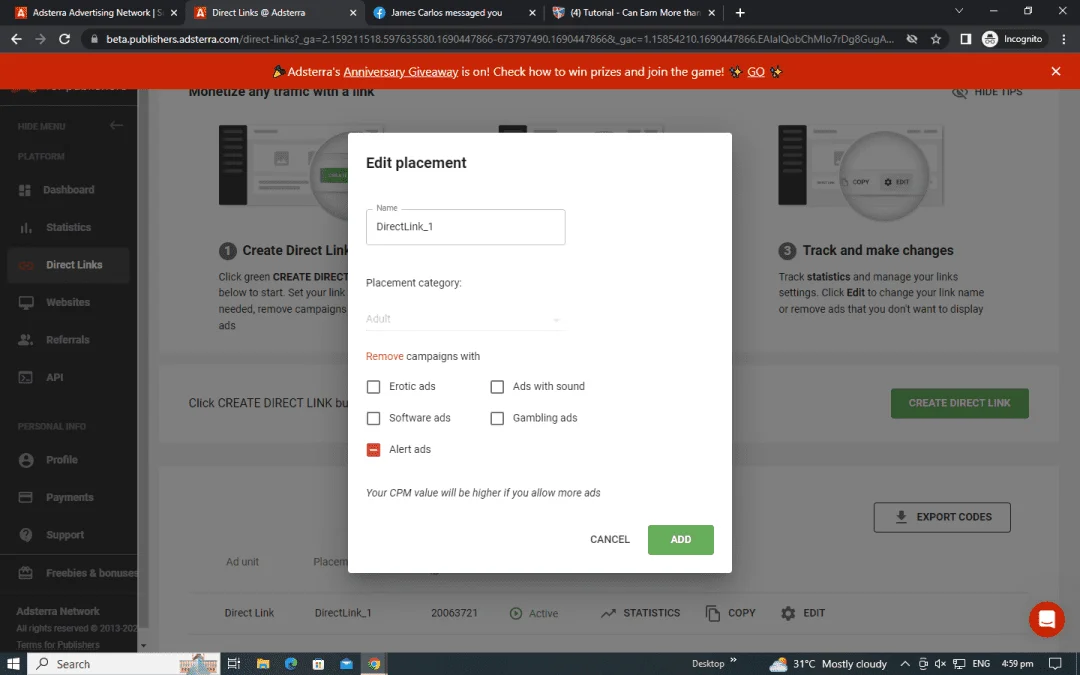Click the green ADD button
Viewport: 1080px width, 675px height.
pyautogui.click(x=681, y=539)
